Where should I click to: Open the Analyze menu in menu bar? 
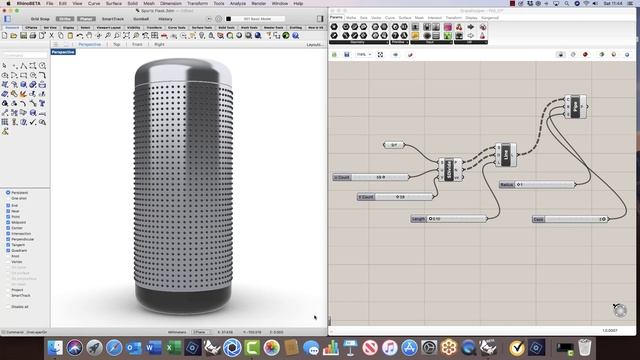(x=238, y=3)
